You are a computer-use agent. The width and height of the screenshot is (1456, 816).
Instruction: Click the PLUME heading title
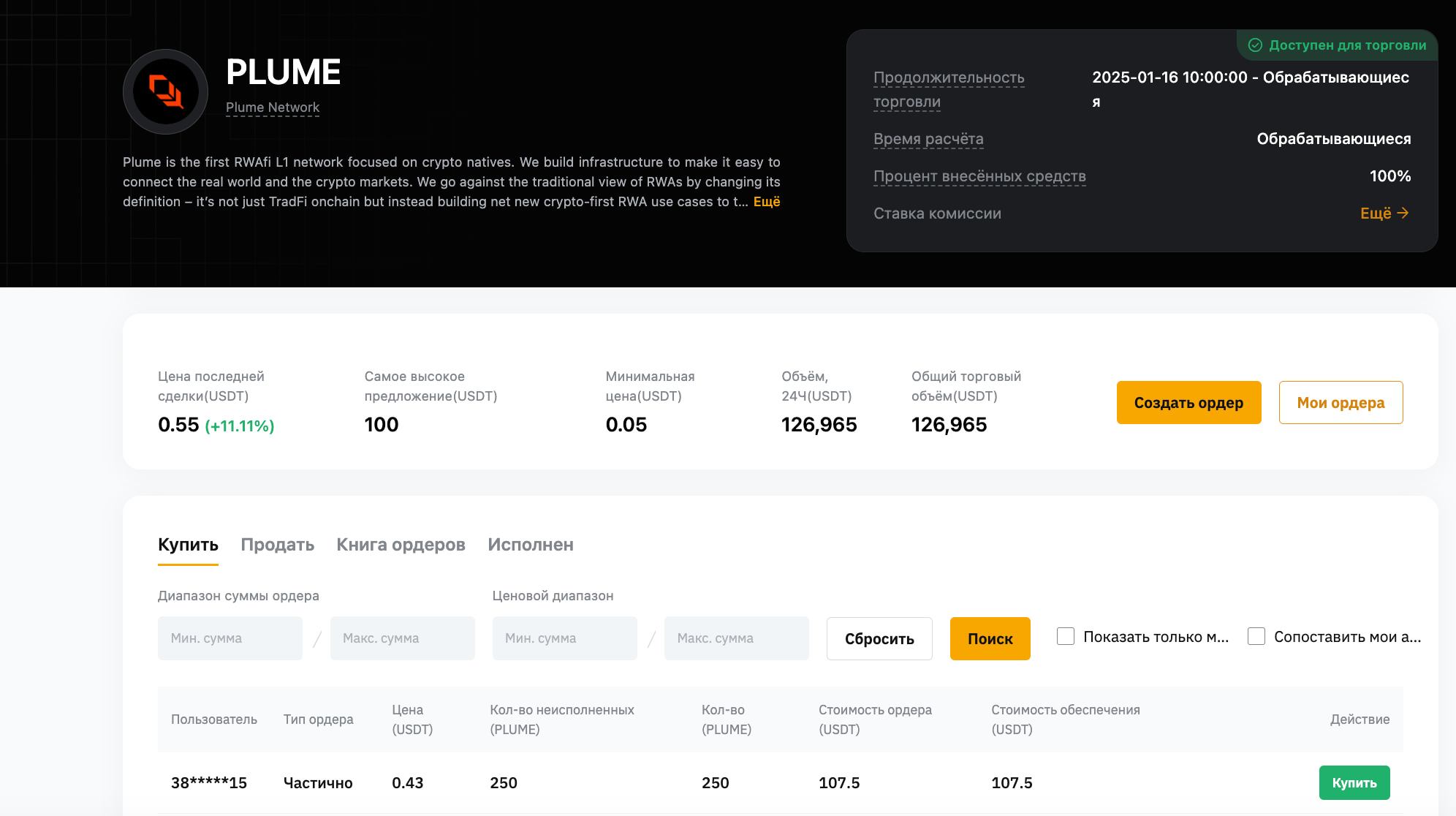click(x=284, y=72)
